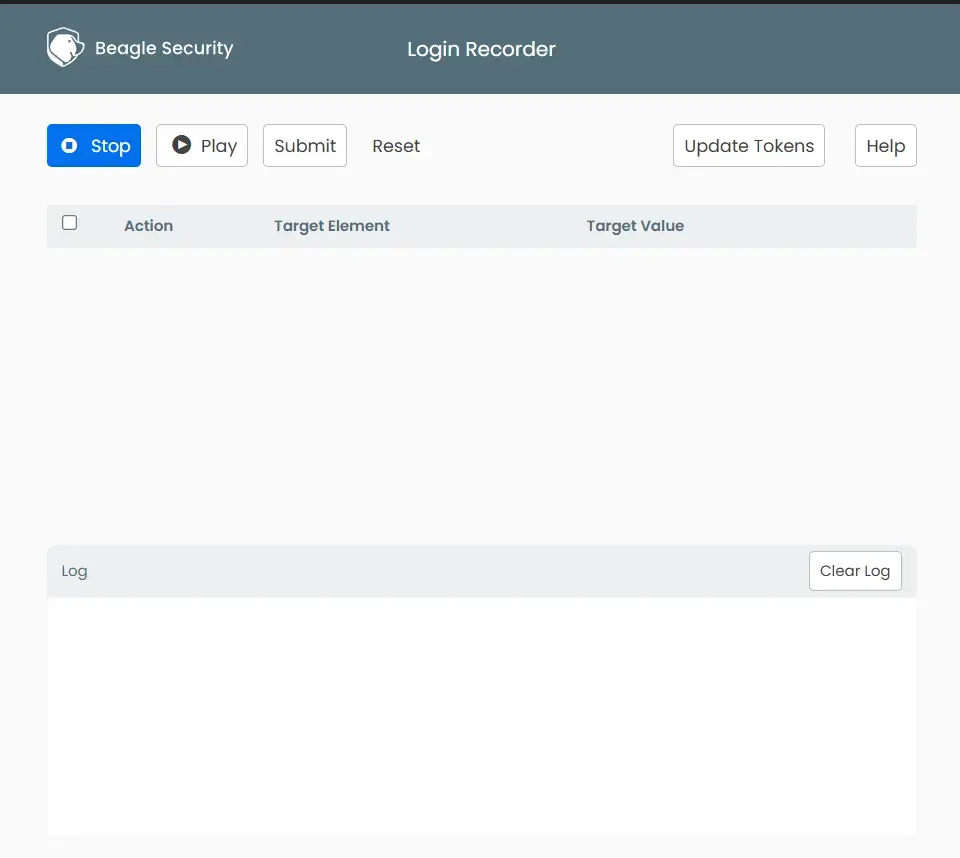Click the Log panel label
The height and width of the screenshot is (858, 960).
coord(75,571)
